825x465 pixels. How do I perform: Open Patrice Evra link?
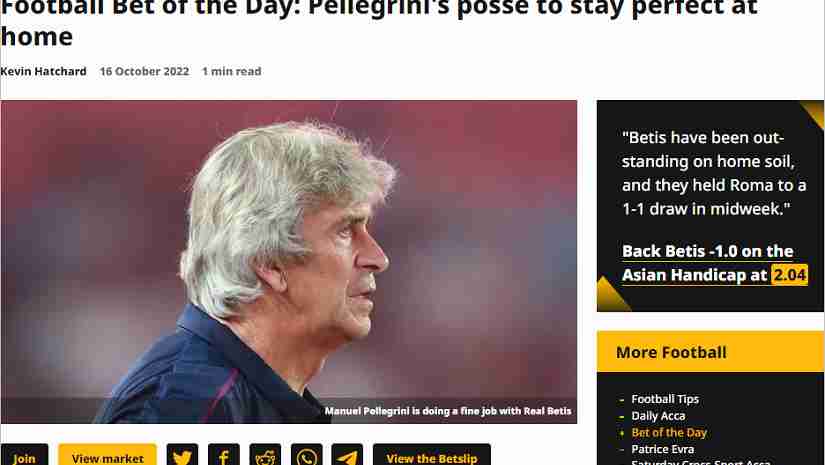pos(662,449)
